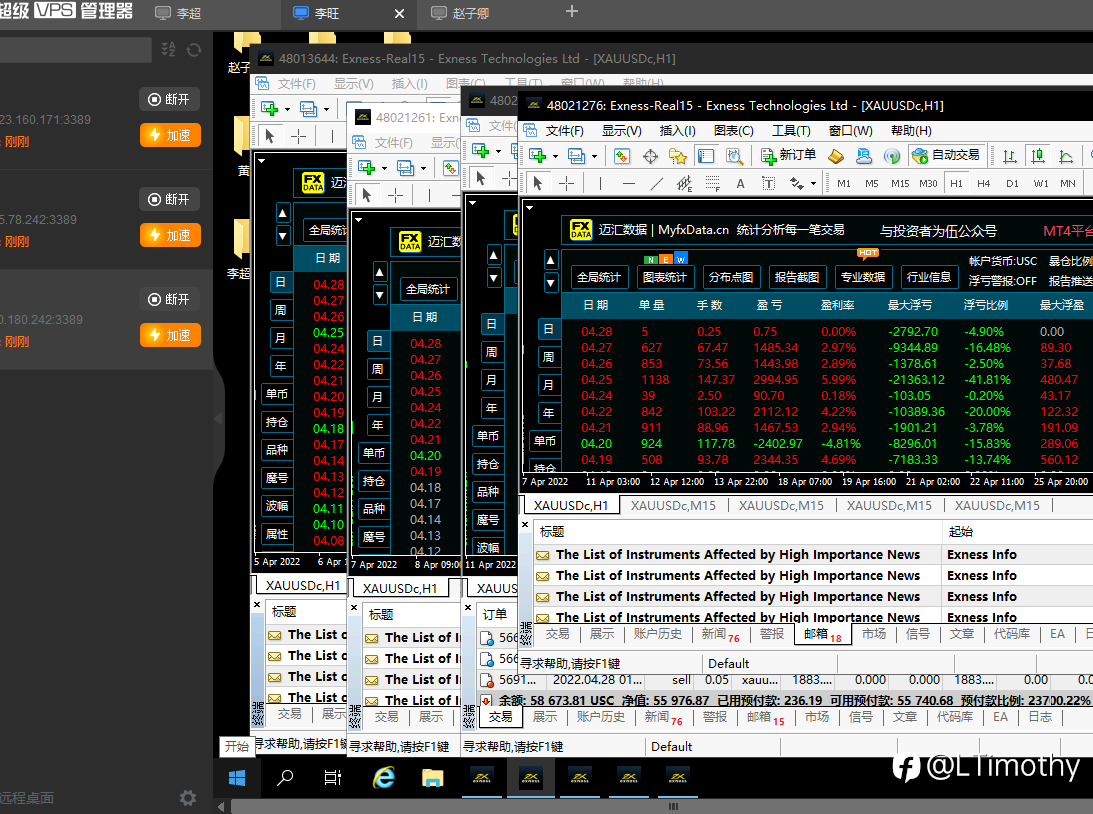The height and width of the screenshot is (814, 1093).
Task: Open the Data Window crosshair-circle icon
Action: click(x=650, y=156)
